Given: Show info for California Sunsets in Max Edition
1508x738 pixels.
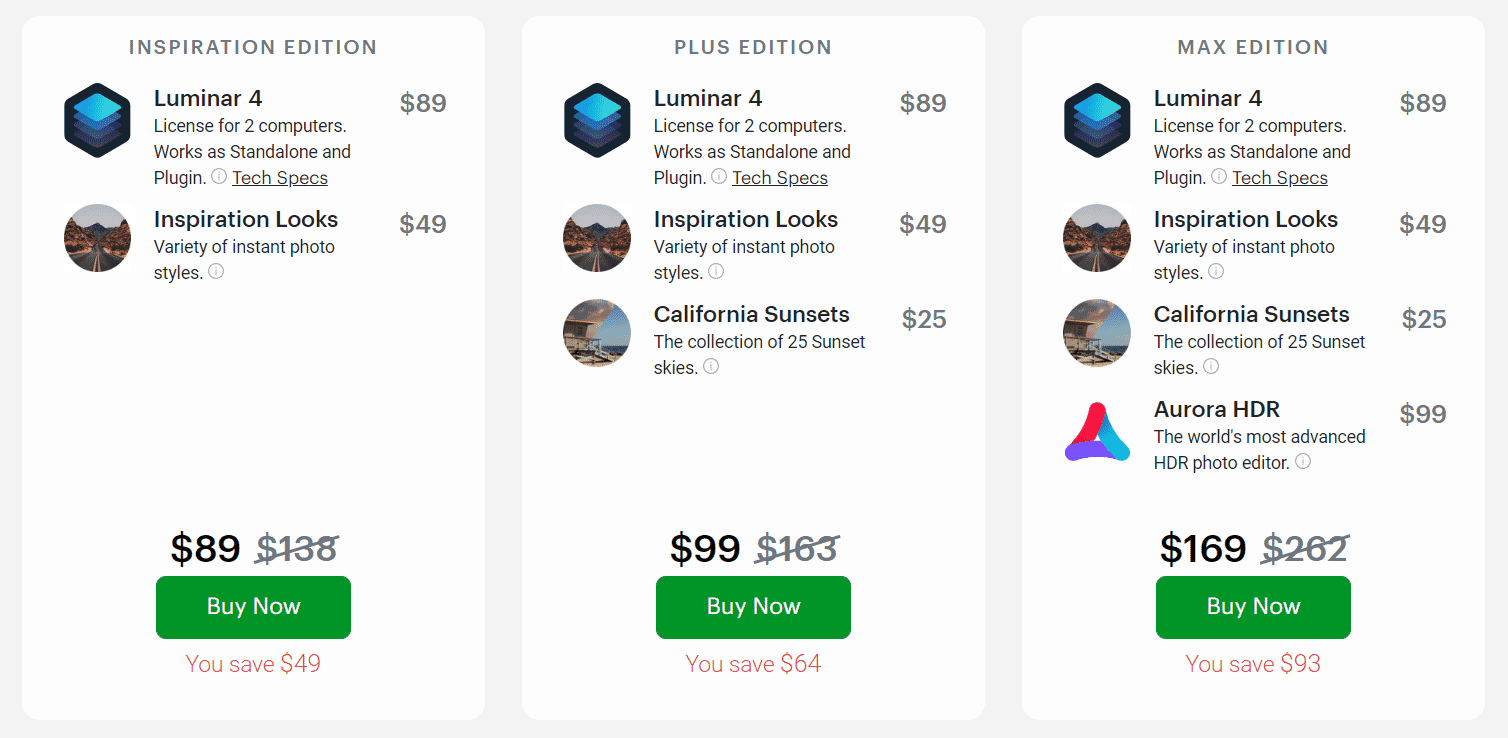Looking at the screenshot, I should click(1211, 366).
